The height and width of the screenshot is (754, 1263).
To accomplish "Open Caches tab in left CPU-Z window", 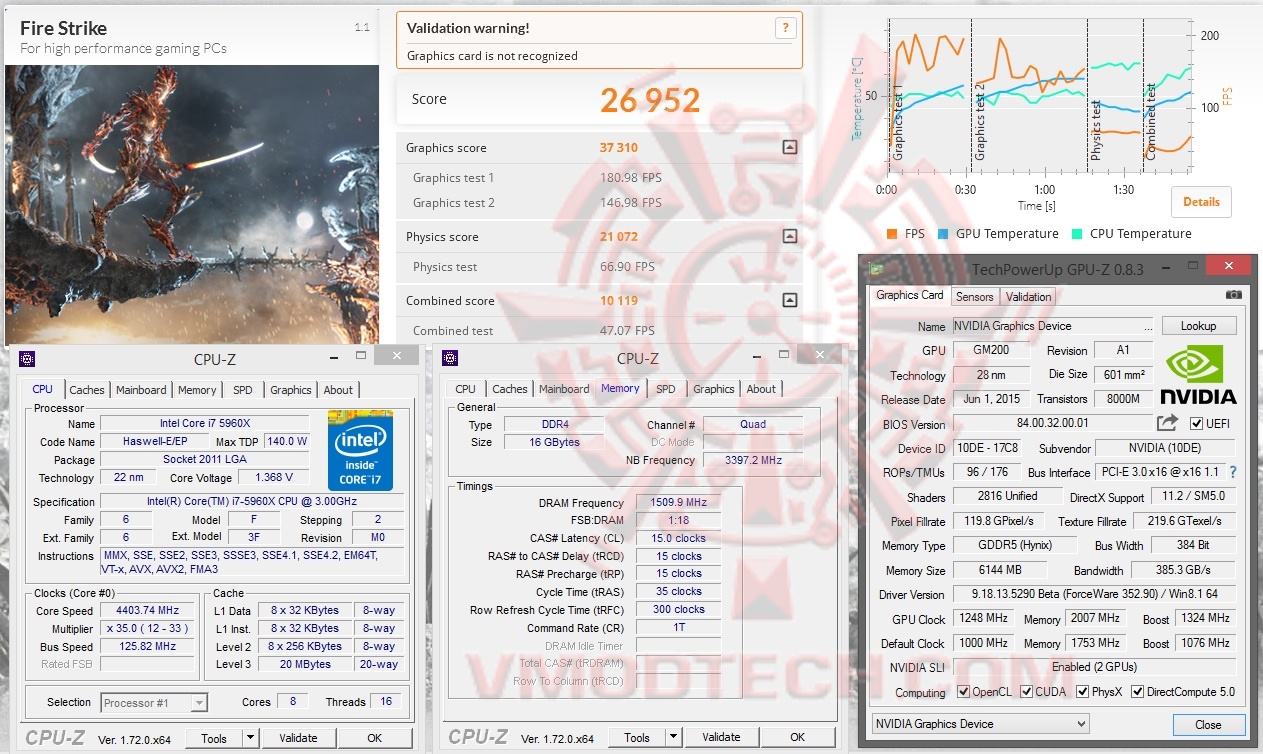I will click(x=87, y=390).
